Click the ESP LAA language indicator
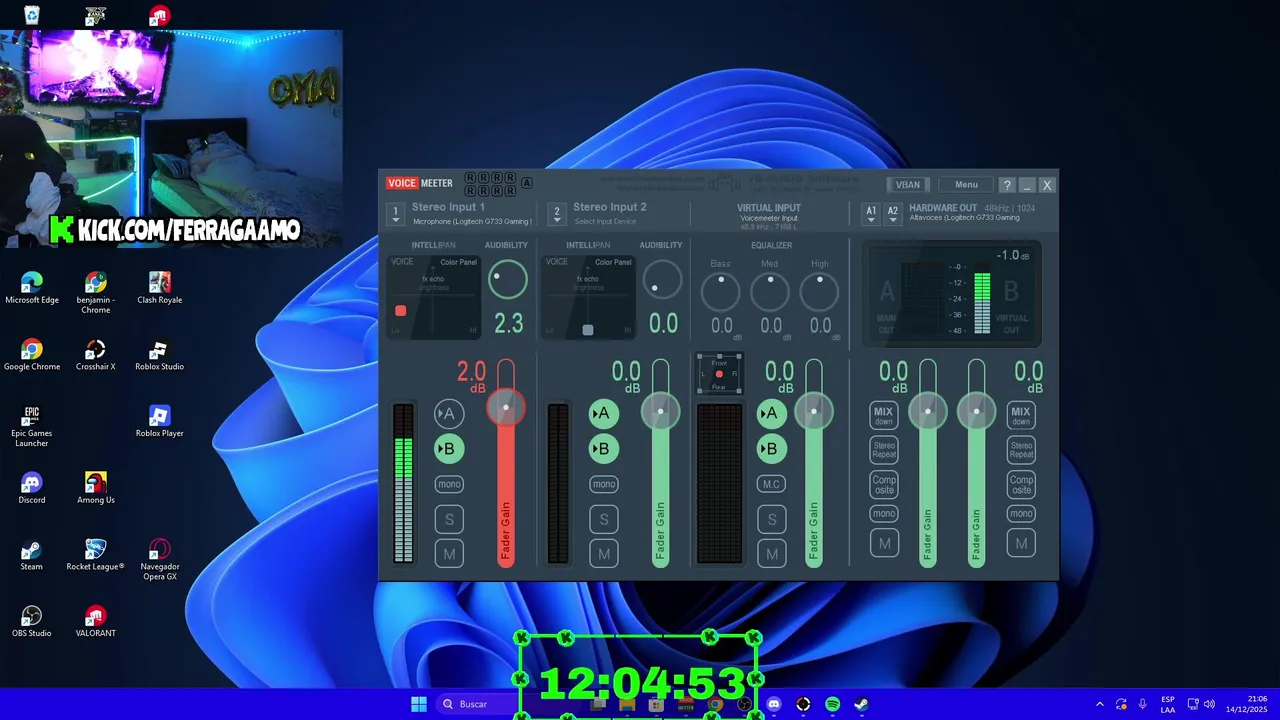Image resolution: width=1280 pixels, height=720 pixels. 1168,704
